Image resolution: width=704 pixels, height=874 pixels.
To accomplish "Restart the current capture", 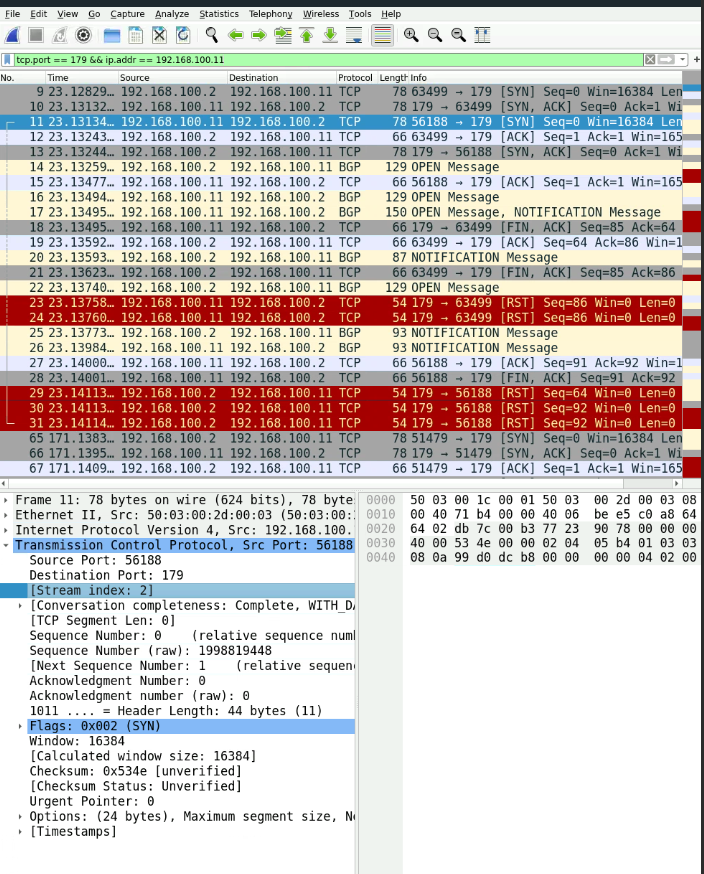I will click(60, 36).
